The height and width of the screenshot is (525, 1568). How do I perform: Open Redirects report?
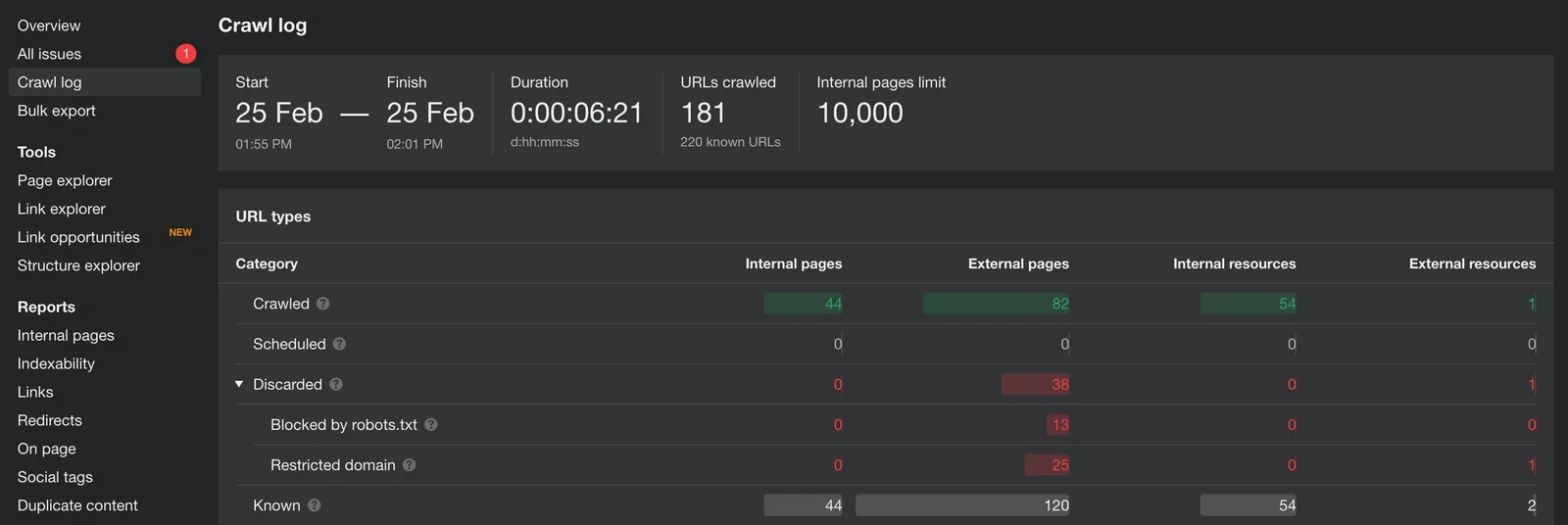click(50, 420)
